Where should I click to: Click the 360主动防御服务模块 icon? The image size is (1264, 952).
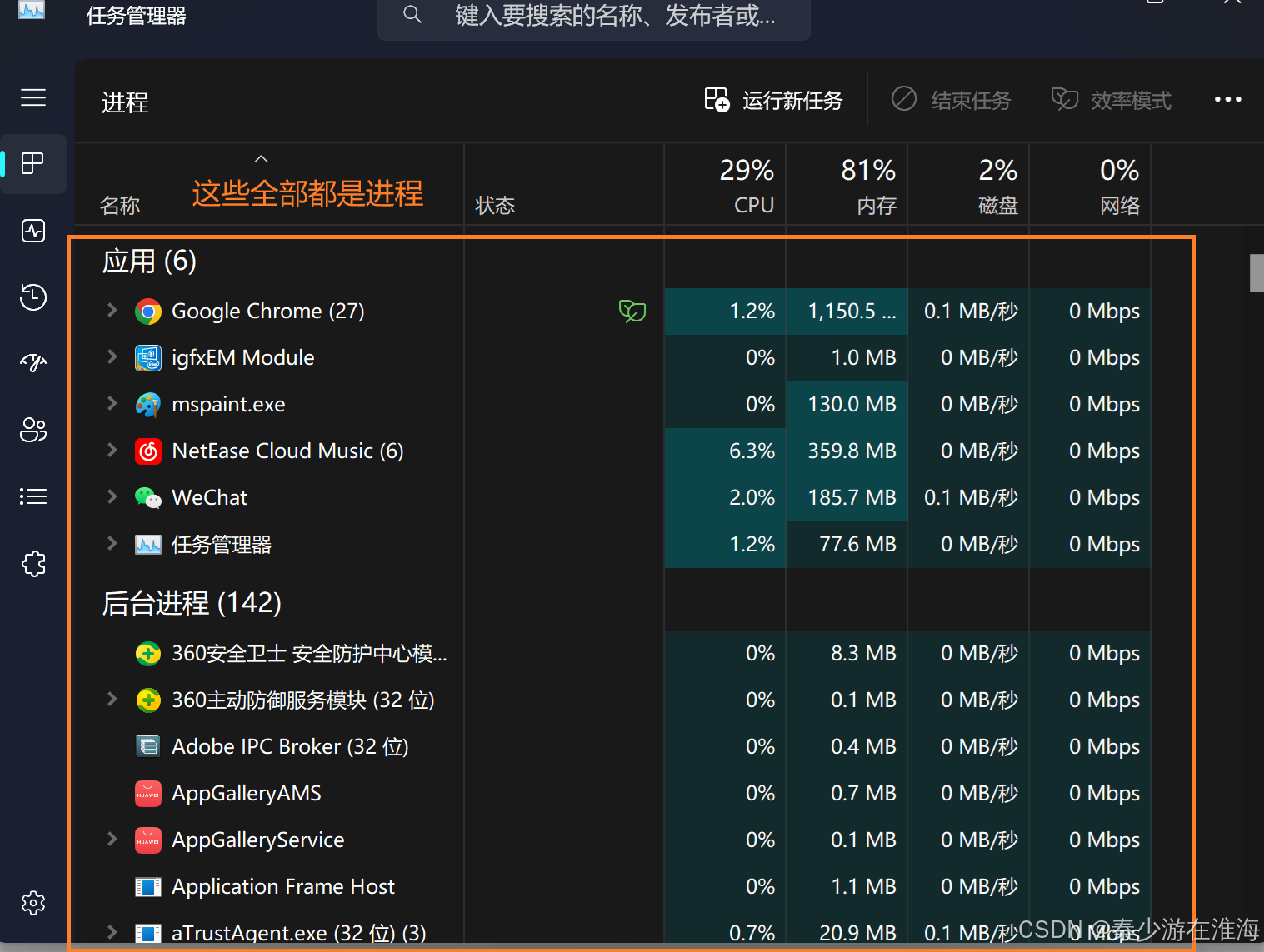click(148, 700)
